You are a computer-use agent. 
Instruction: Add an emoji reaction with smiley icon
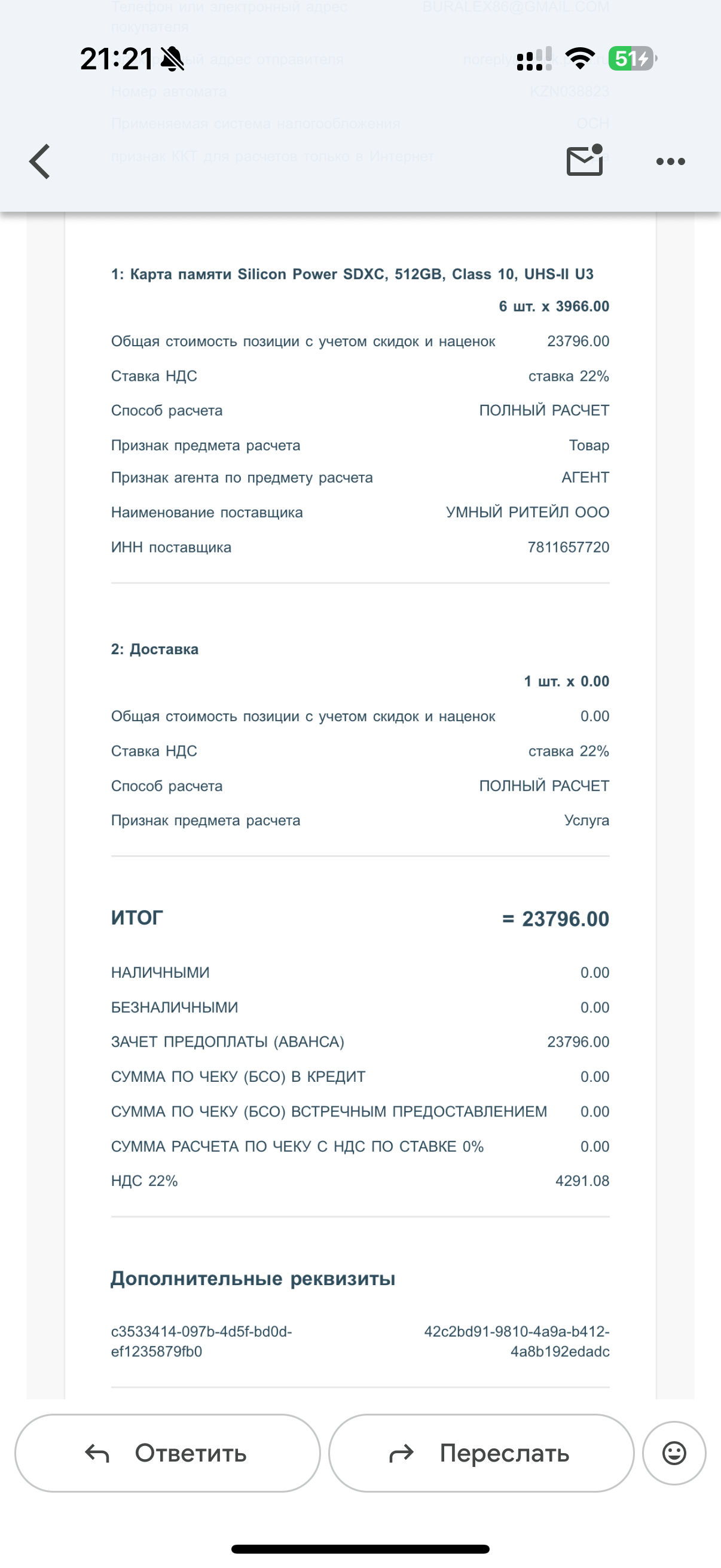pyautogui.click(x=674, y=1453)
